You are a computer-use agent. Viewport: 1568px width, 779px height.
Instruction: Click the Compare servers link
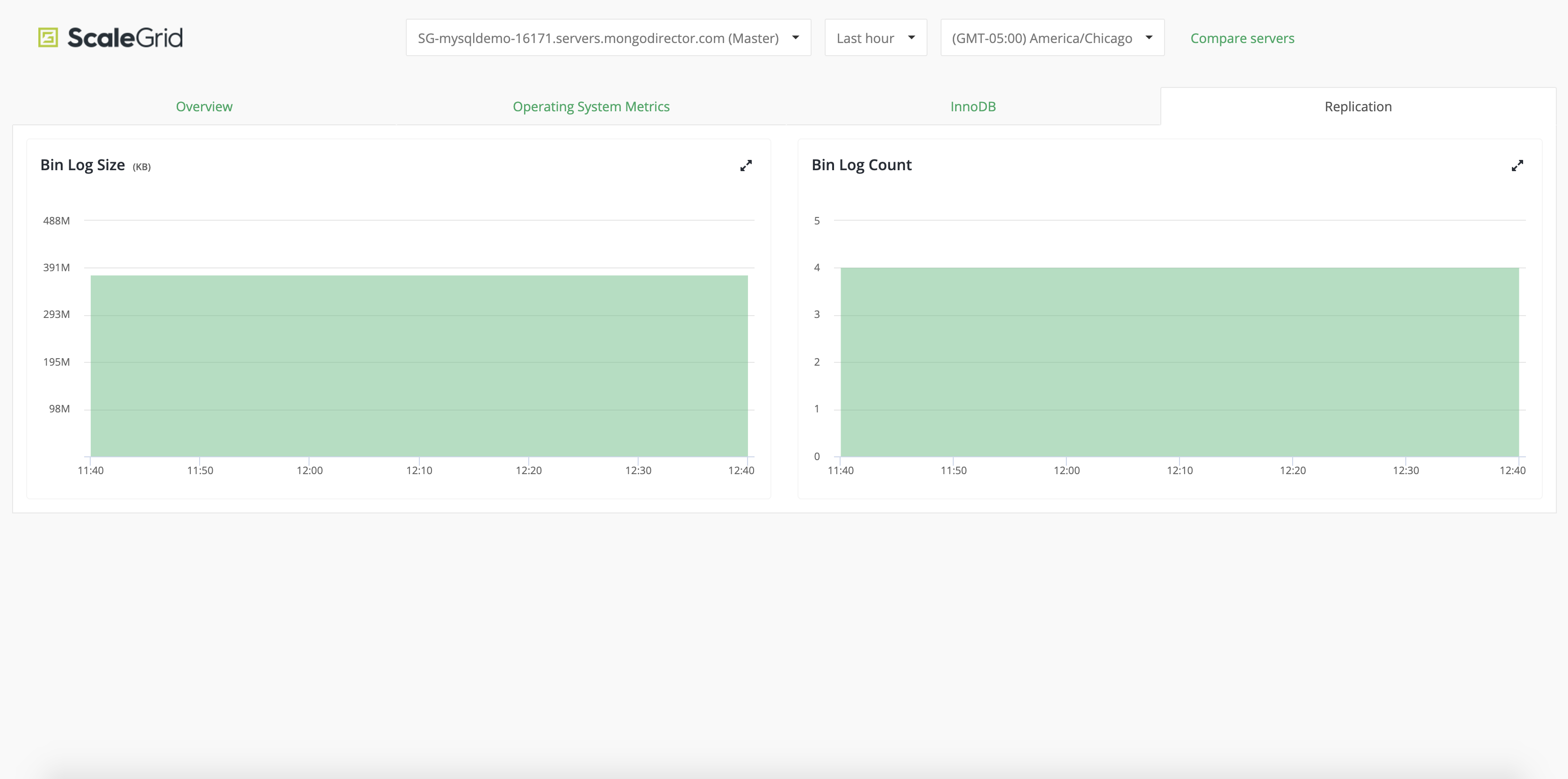click(1242, 38)
